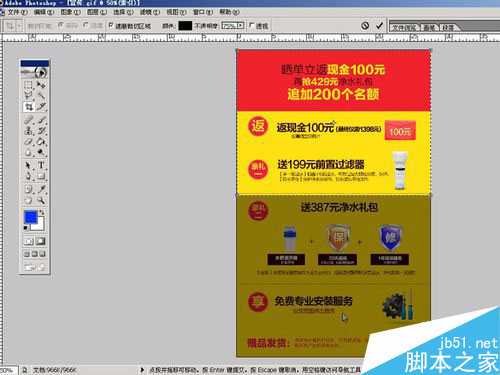Switch to Standard editing mode
500x375 pixels.
click(x=29, y=241)
